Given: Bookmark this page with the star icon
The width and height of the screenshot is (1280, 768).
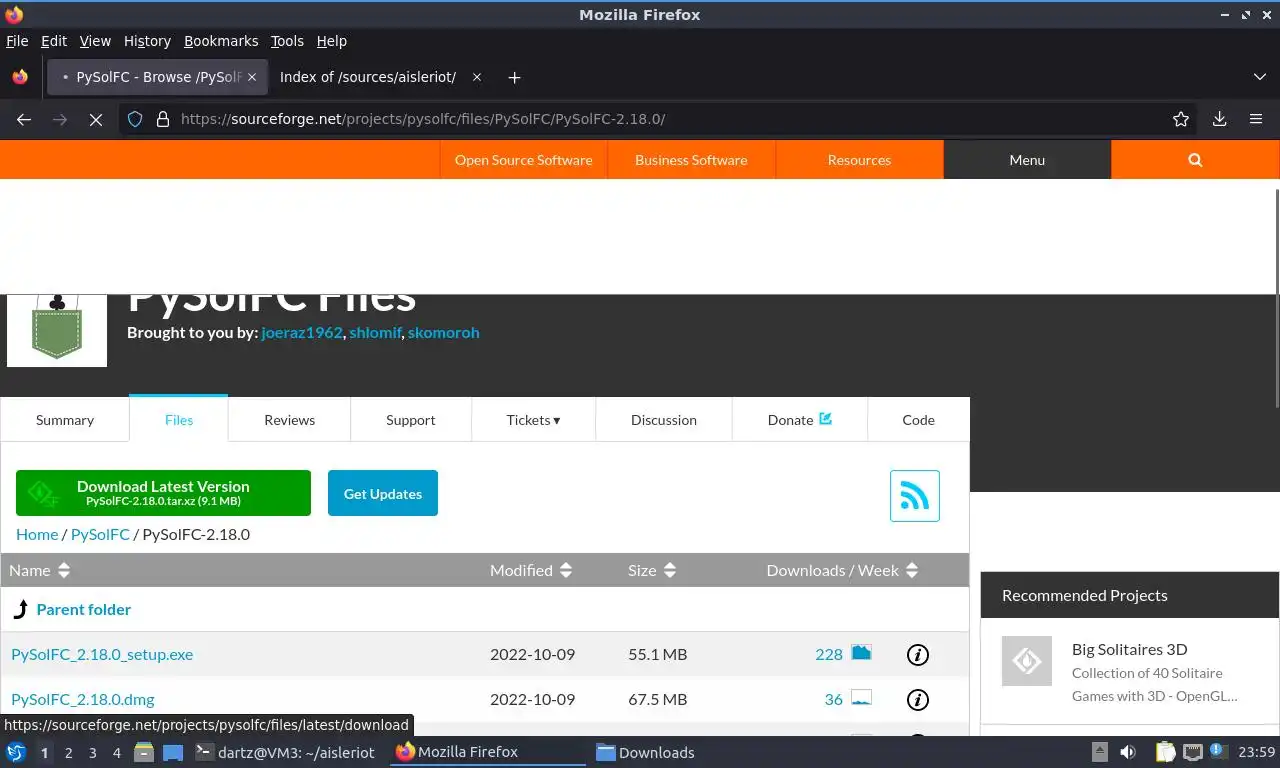Looking at the screenshot, I should 1181,119.
